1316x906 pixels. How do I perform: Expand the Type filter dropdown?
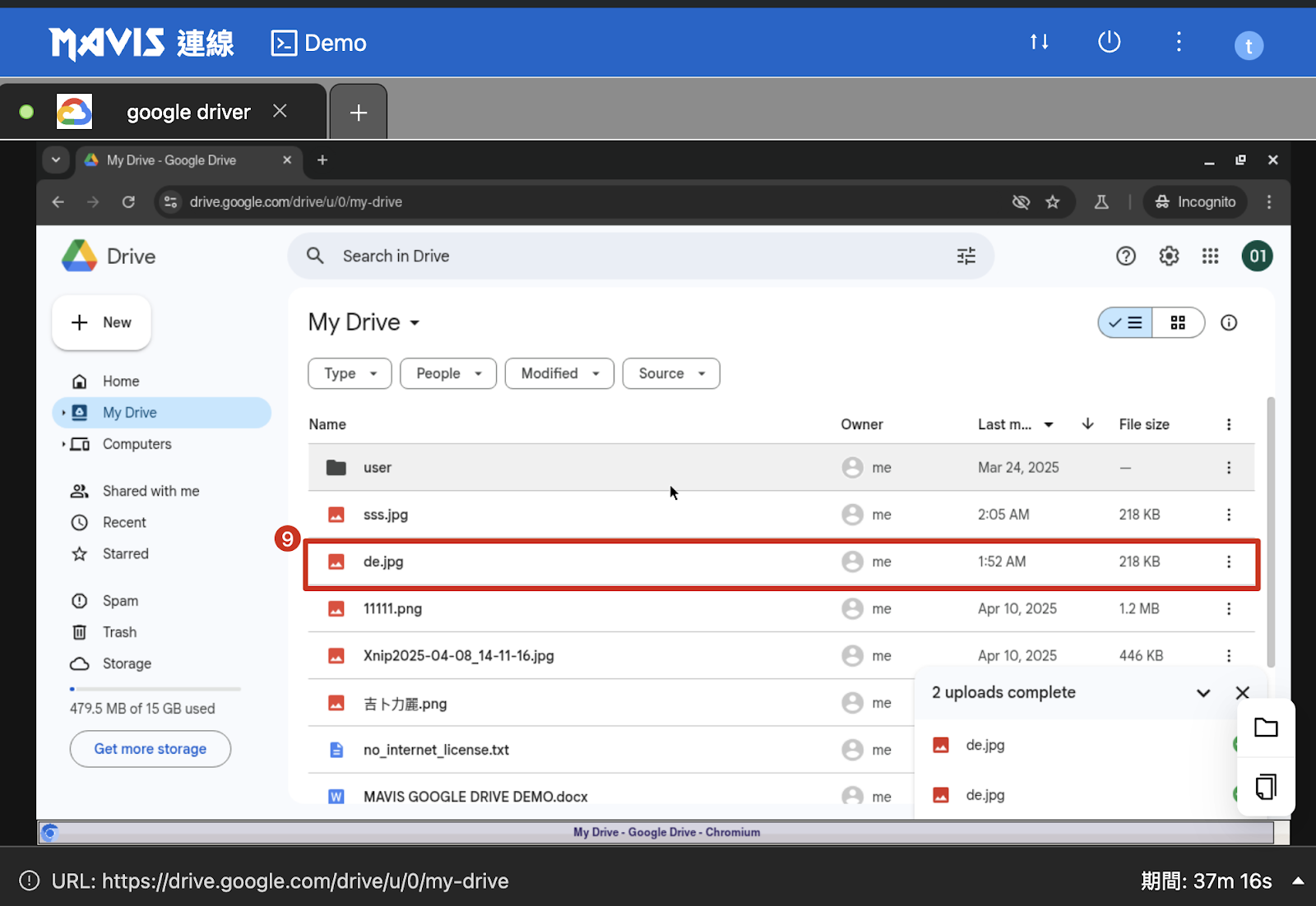click(x=350, y=373)
